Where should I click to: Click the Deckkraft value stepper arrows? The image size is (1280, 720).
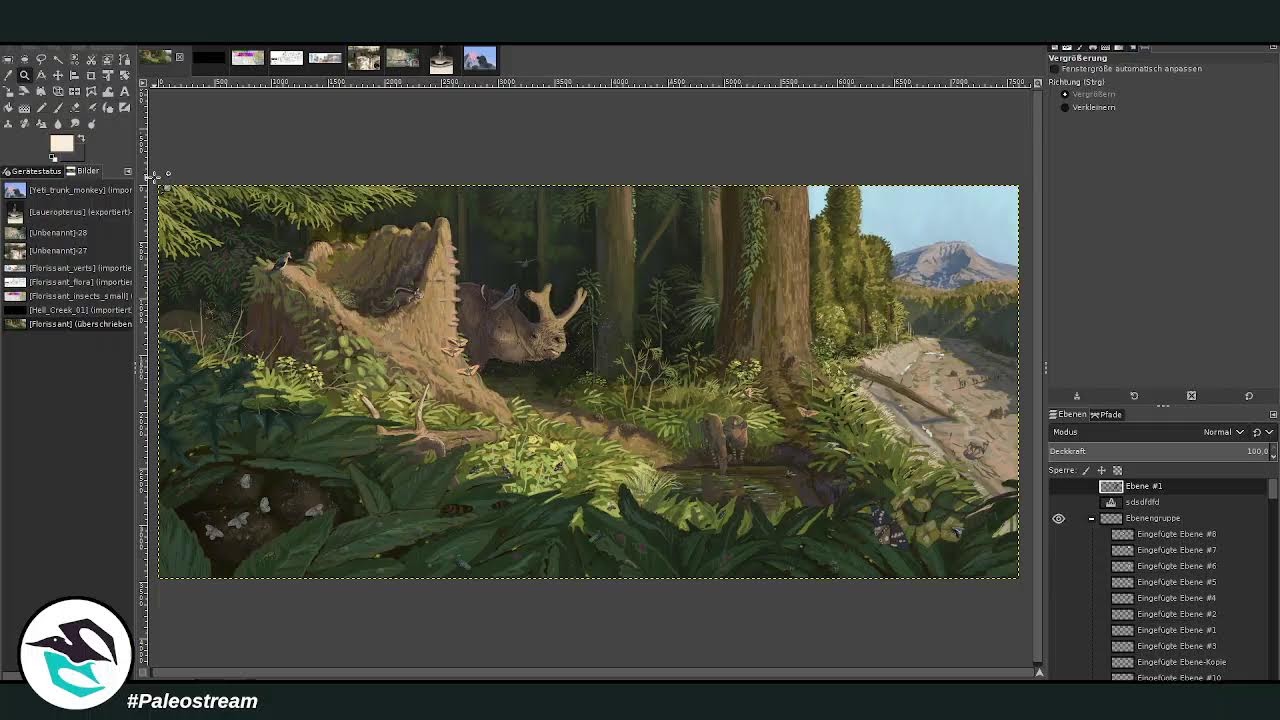(x=1273, y=451)
